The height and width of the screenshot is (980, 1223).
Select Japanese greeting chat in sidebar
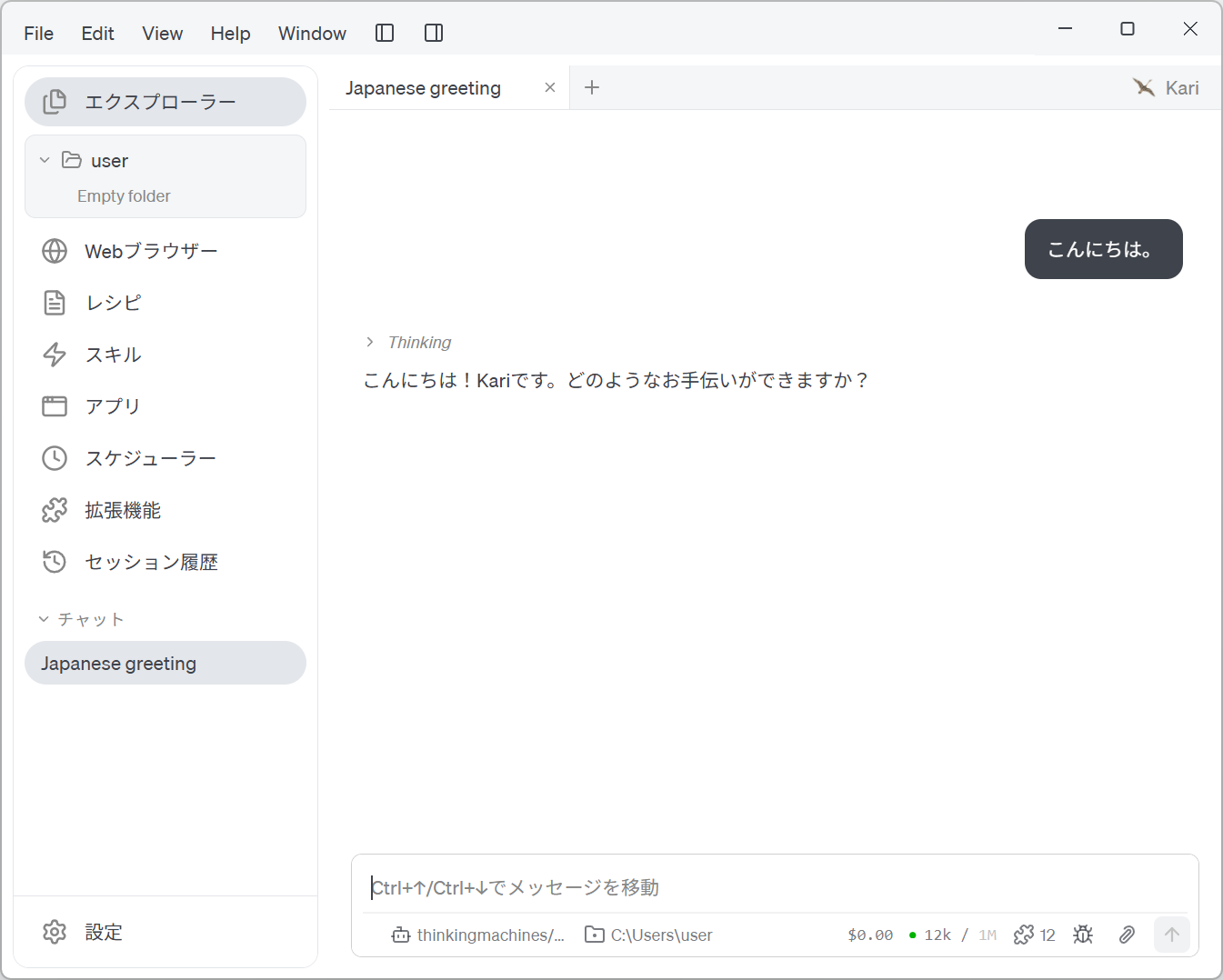coord(165,664)
